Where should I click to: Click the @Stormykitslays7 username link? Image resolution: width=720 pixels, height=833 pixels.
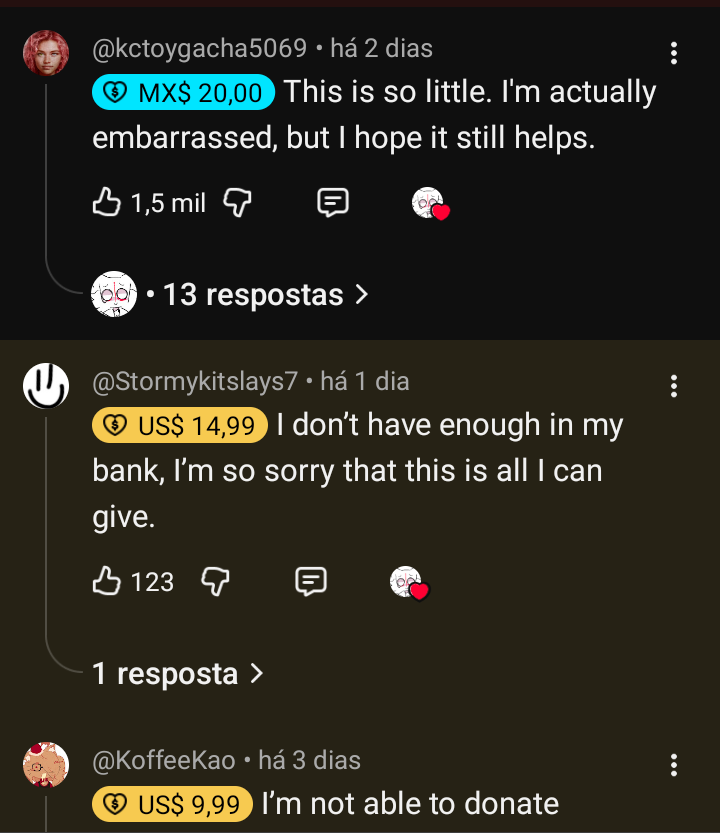pos(195,381)
